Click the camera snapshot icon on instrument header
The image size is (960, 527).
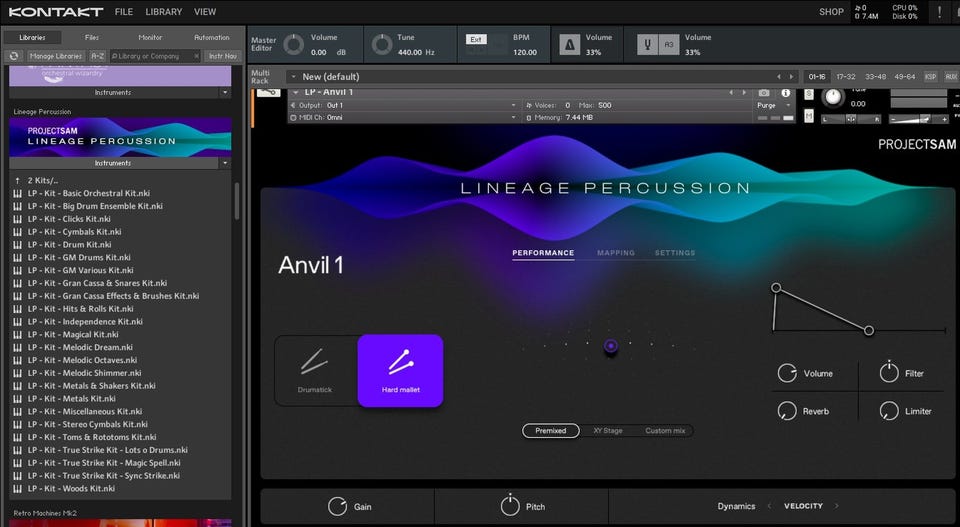[x=764, y=92]
